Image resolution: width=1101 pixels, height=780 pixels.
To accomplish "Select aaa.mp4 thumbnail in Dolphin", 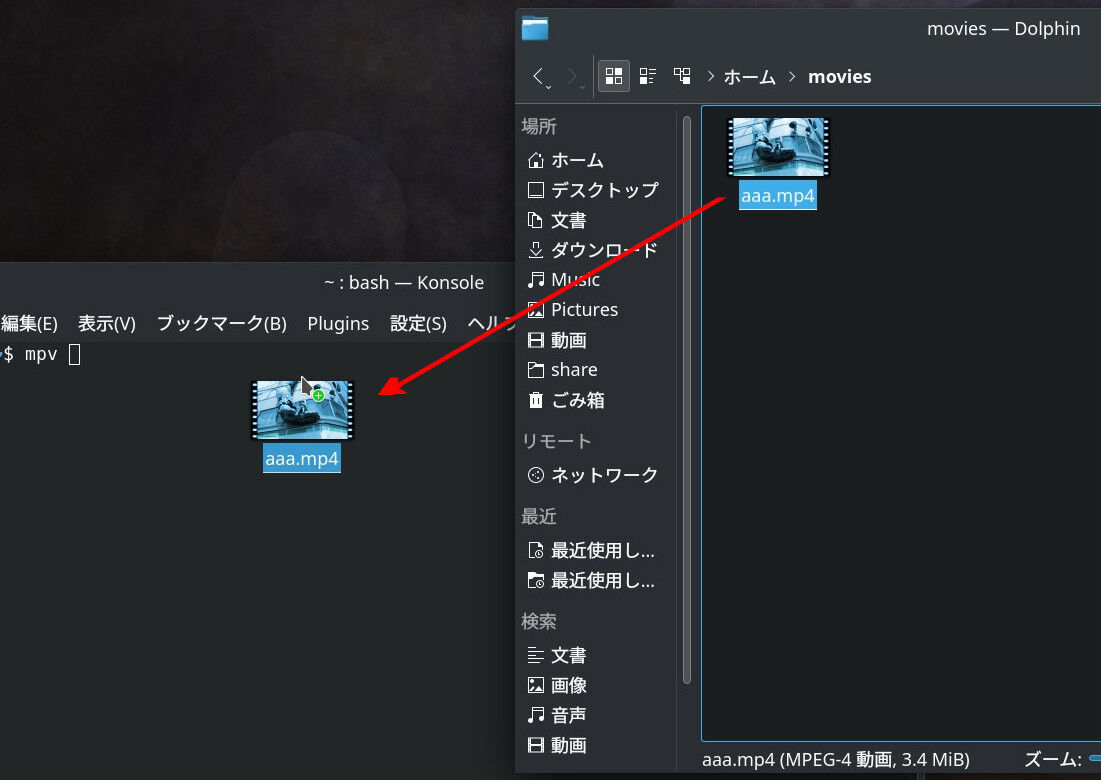I will click(778, 147).
